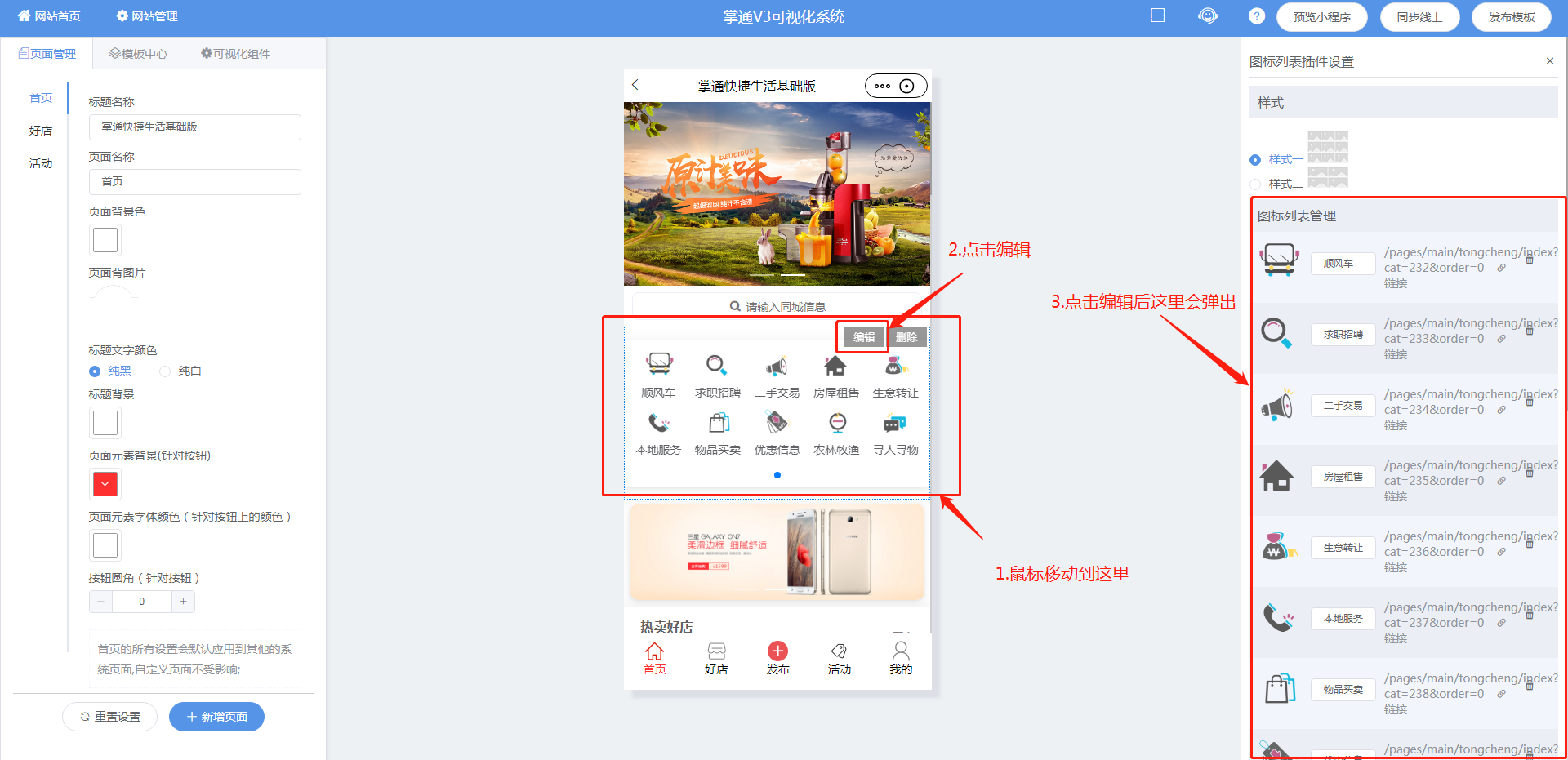Select 样式一 radio button

[1255, 160]
